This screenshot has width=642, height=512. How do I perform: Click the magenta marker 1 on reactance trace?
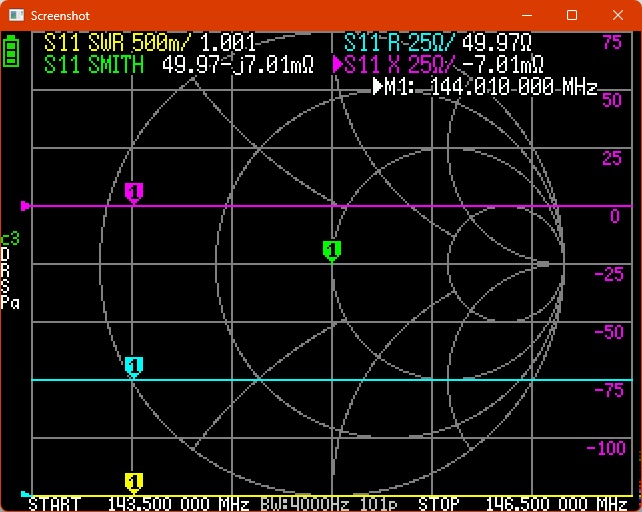pos(134,191)
